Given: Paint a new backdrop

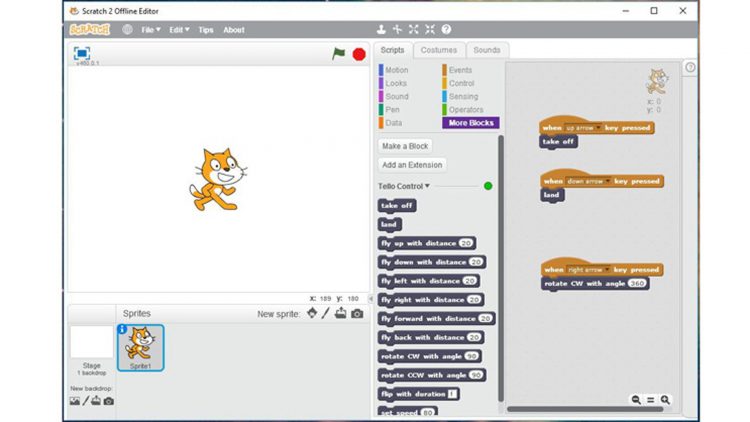Looking at the screenshot, I should [x=86, y=401].
